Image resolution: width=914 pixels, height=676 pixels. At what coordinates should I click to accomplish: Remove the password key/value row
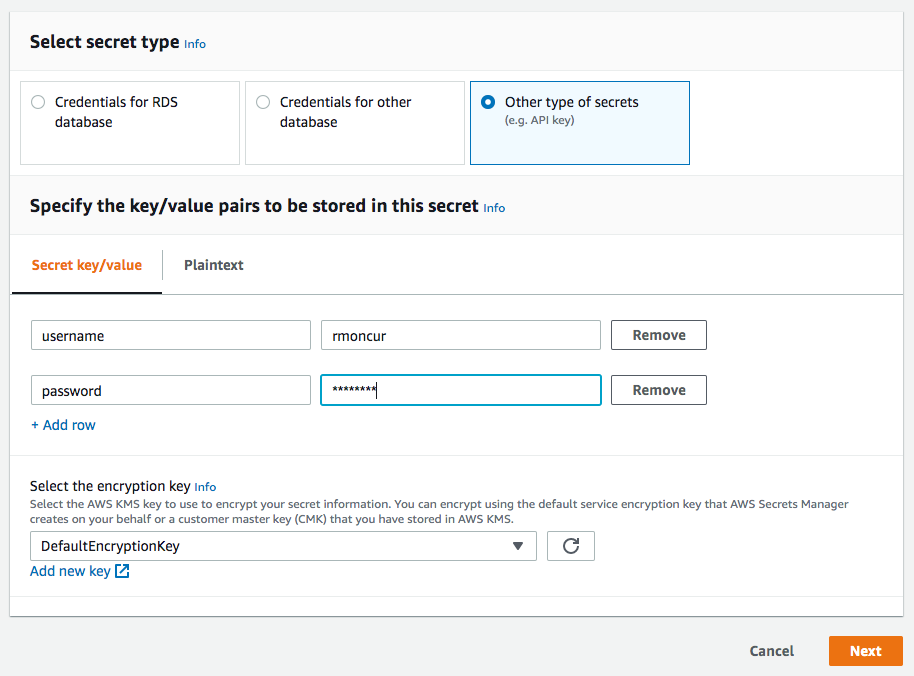click(x=658, y=390)
